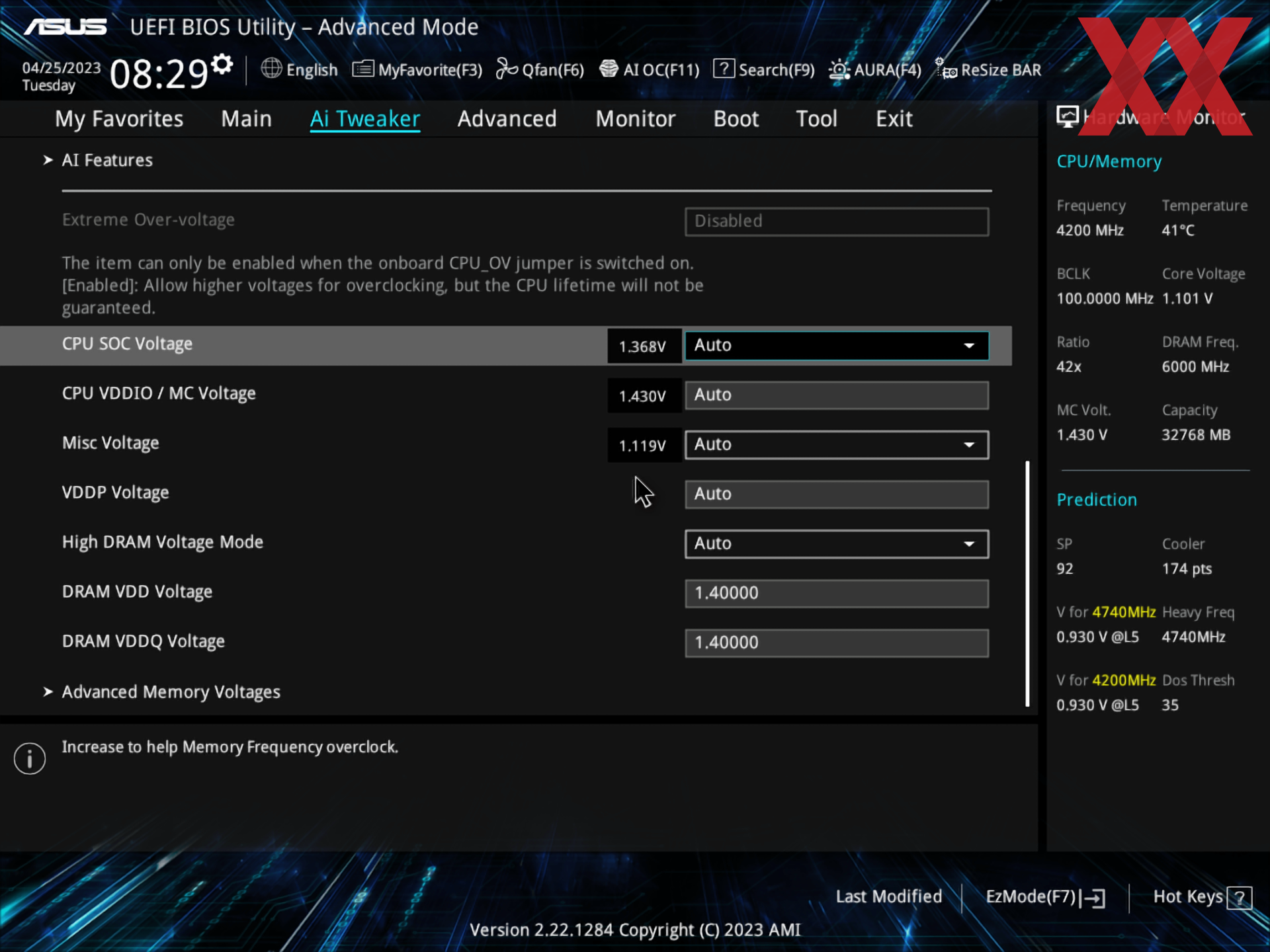Open the Monitor tab

coord(635,119)
